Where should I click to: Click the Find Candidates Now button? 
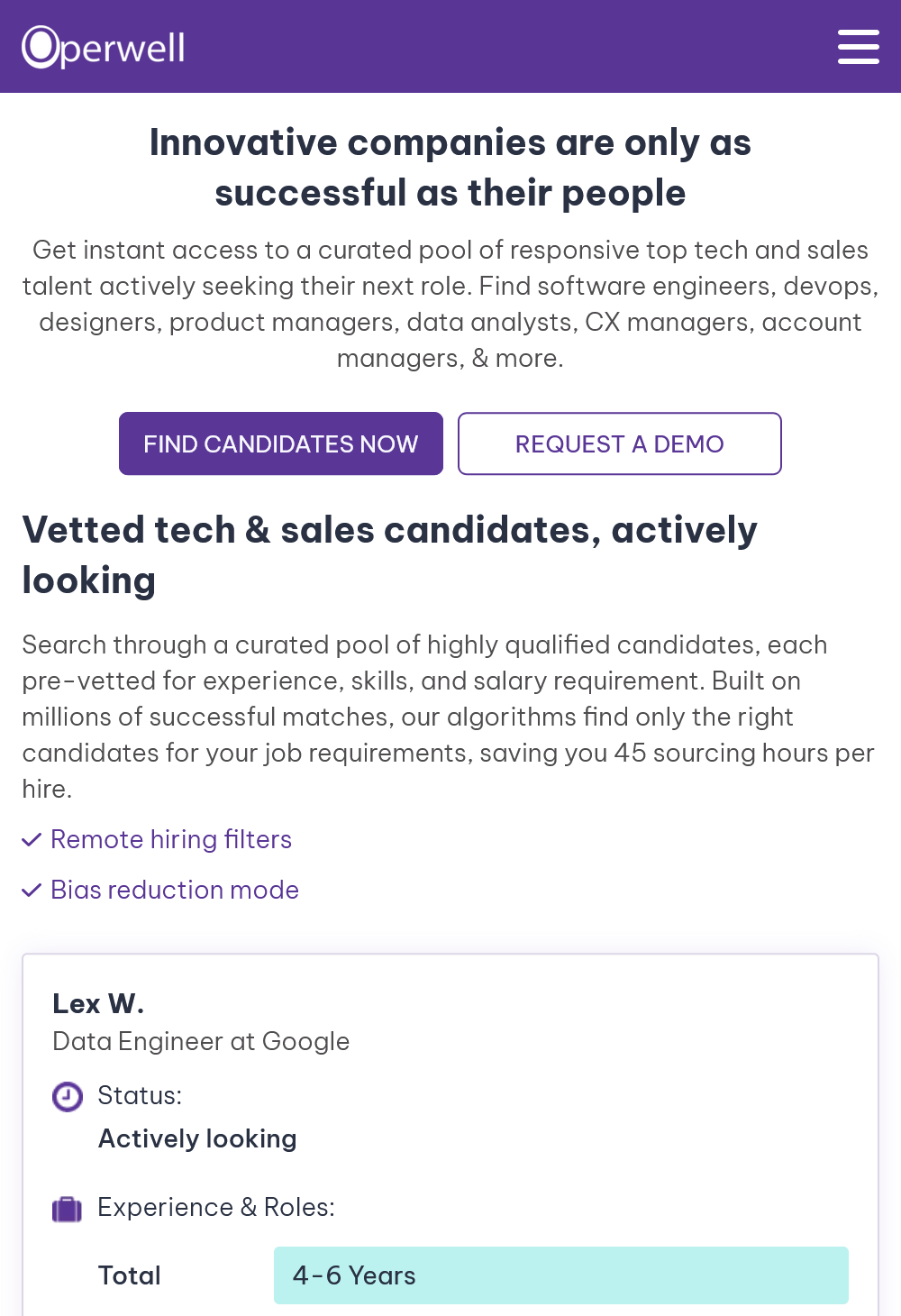[x=281, y=443]
